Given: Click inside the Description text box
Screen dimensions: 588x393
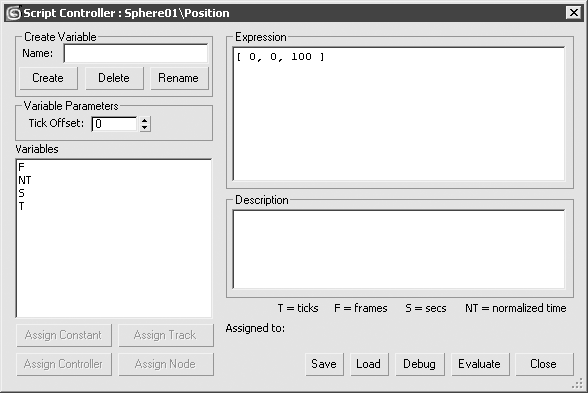Looking at the screenshot, I should coord(399,249).
